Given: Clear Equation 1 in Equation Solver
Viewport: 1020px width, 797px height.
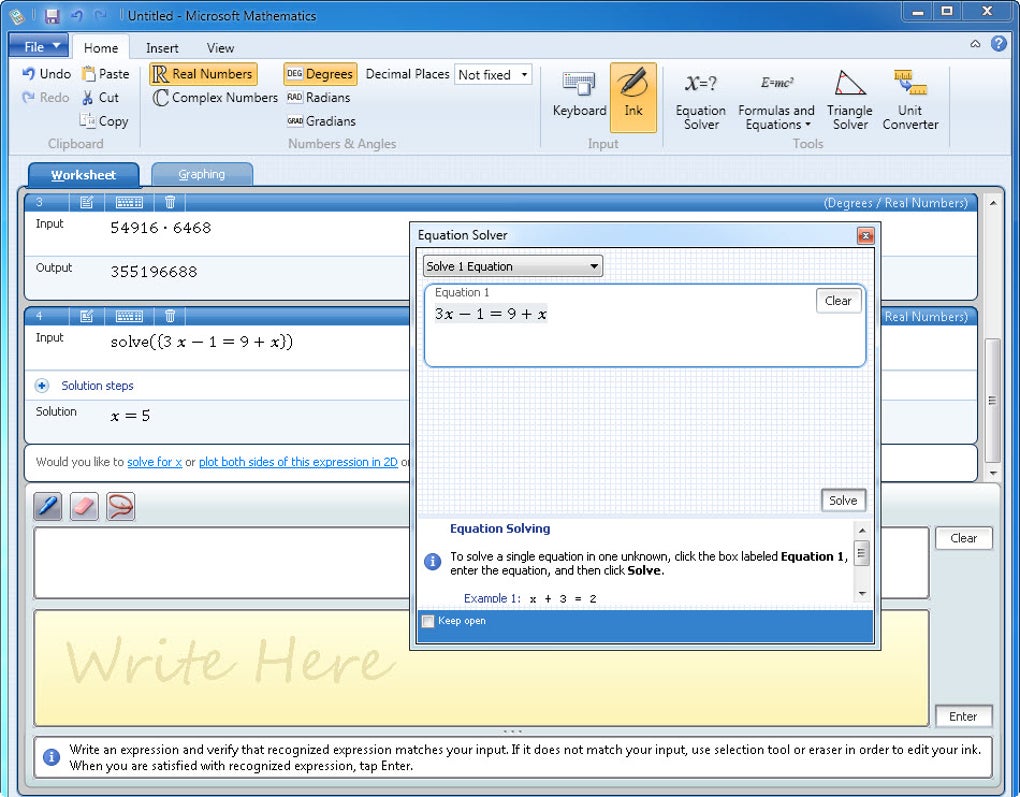Looking at the screenshot, I should pyautogui.click(x=838, y=301).
